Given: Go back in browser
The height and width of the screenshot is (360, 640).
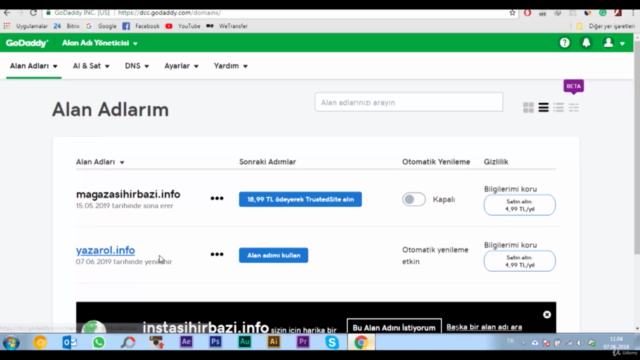Looking at the screenshot, I should click(x=7, y=13).
